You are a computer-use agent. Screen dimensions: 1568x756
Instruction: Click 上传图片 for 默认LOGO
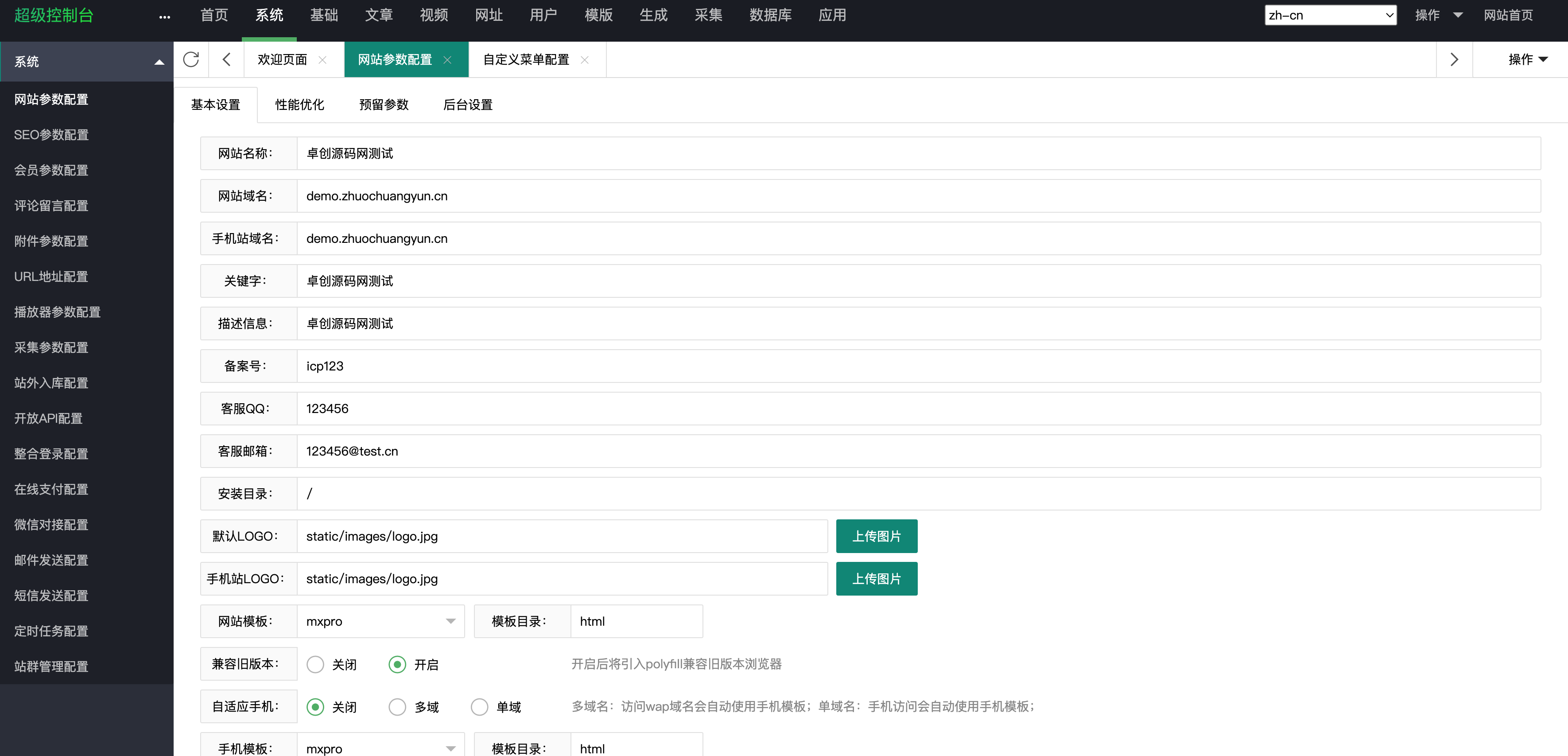pyautogui.click(x=877, y=536)
